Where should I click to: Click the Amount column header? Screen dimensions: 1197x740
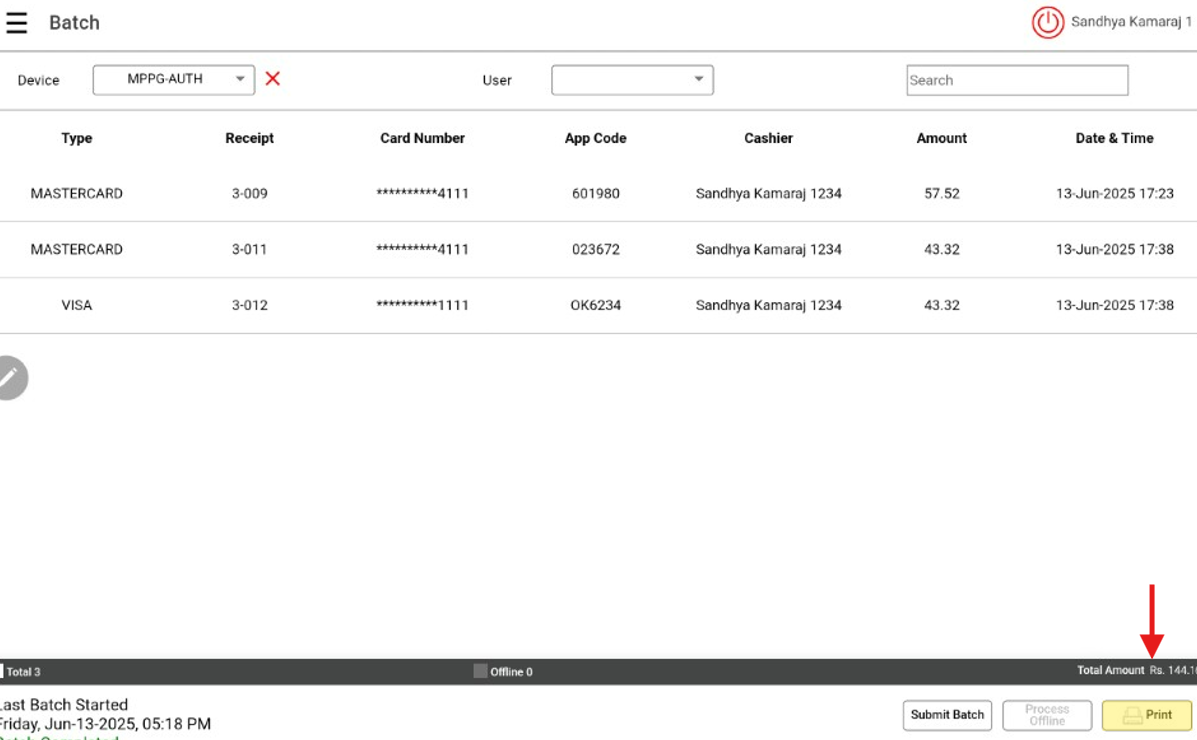(x=941, y=138)
